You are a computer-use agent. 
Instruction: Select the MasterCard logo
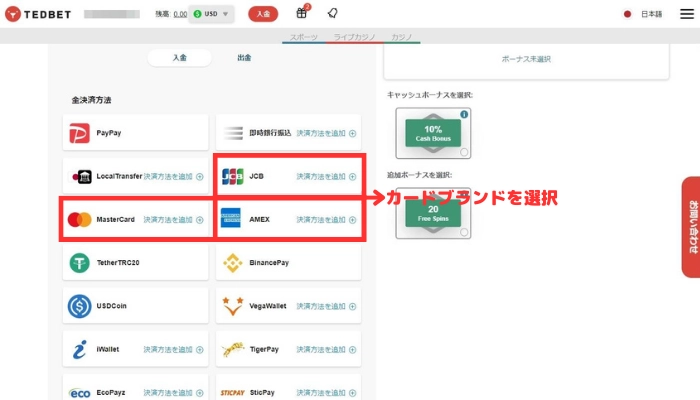pyautogui.click(x=79, y=220)
